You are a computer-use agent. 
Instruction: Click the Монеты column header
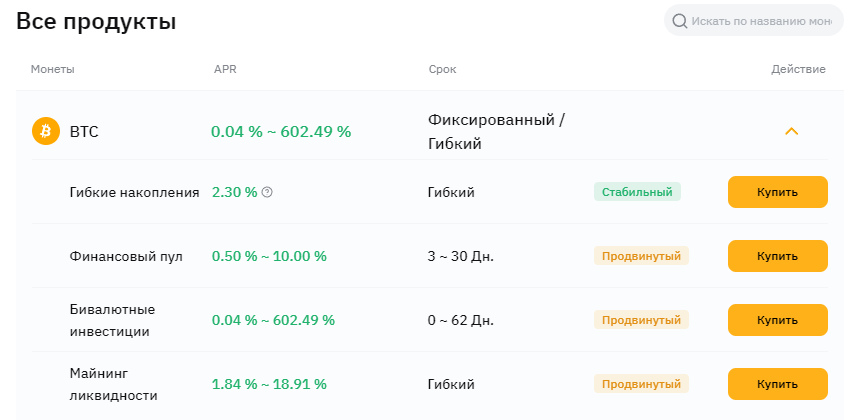tap(52, 69)
